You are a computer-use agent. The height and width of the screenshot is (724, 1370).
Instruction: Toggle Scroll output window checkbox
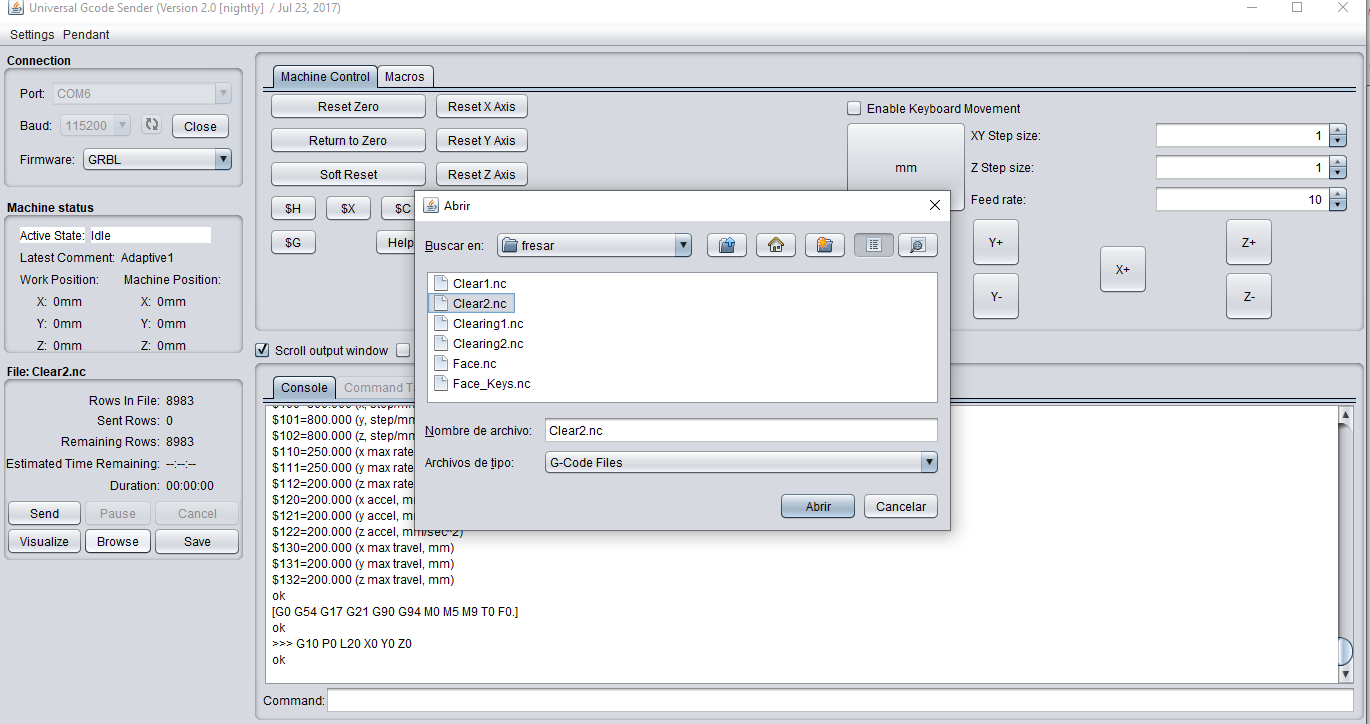click(262, 350)
